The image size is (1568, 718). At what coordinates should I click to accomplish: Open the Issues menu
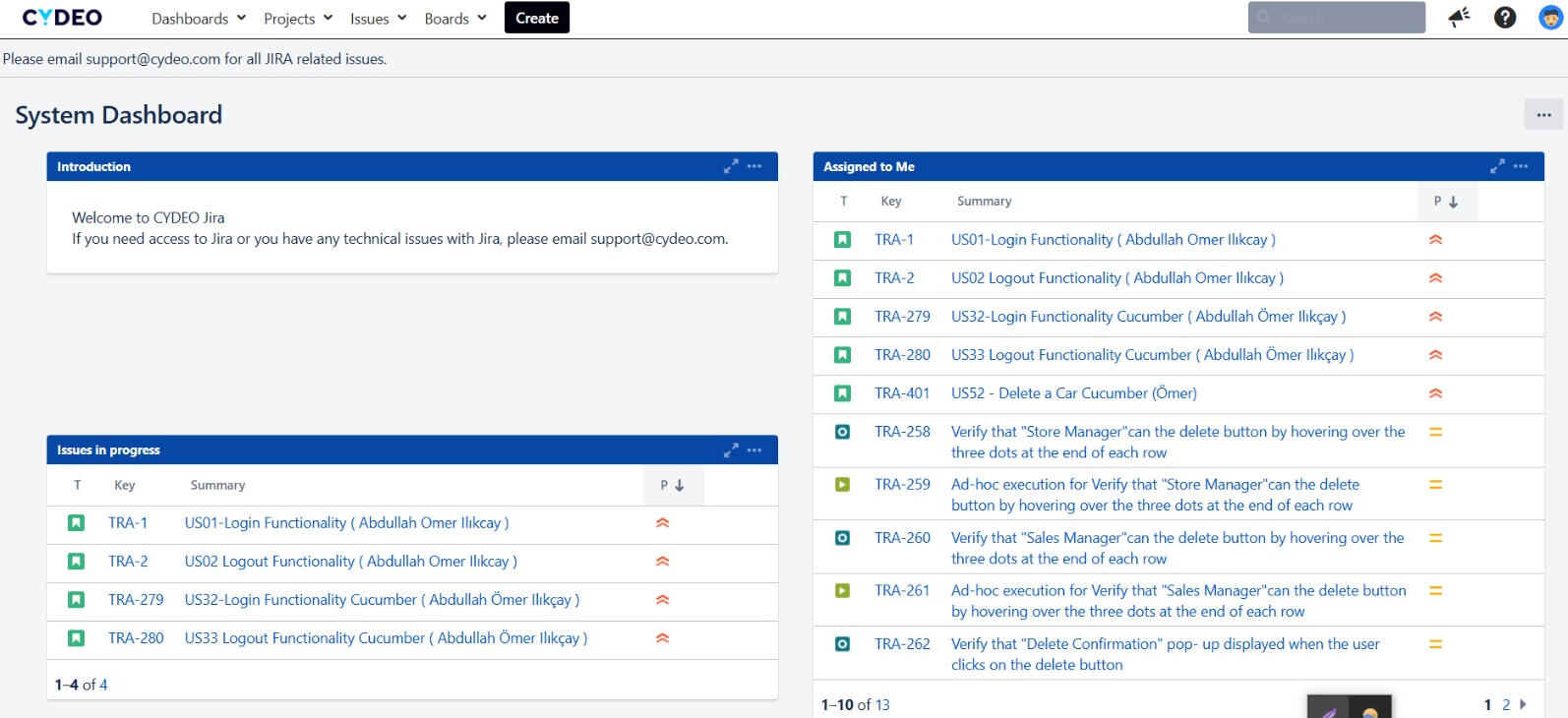tap(378, 19)
